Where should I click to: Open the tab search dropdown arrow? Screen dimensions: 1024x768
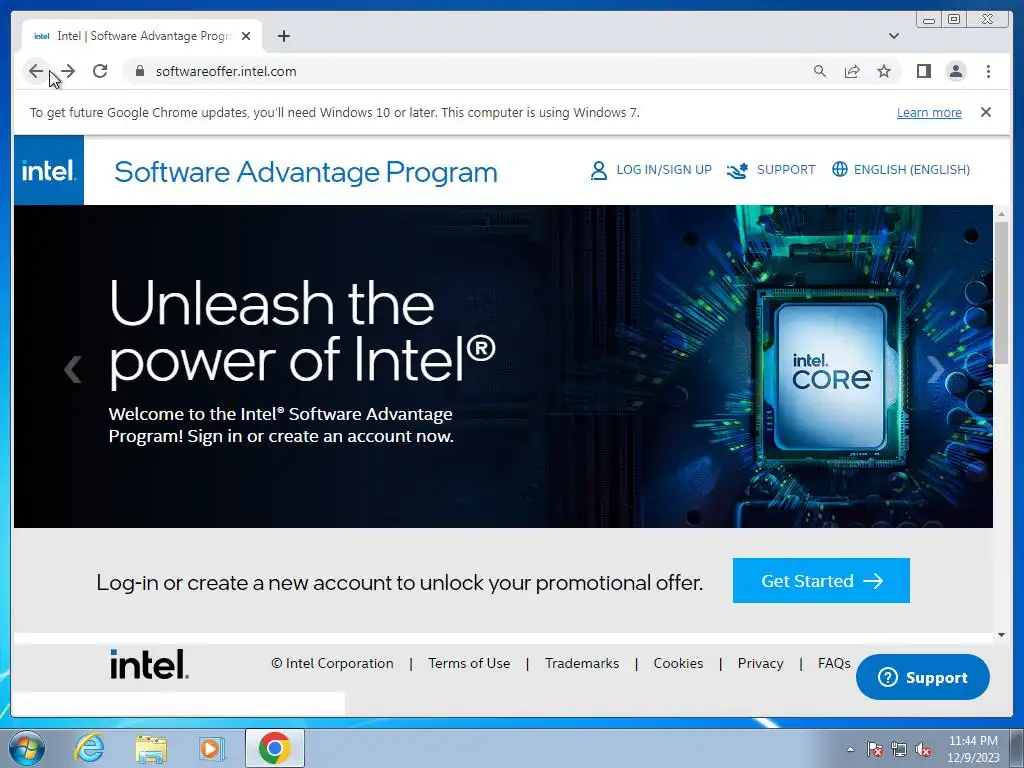tap(894, 36)
